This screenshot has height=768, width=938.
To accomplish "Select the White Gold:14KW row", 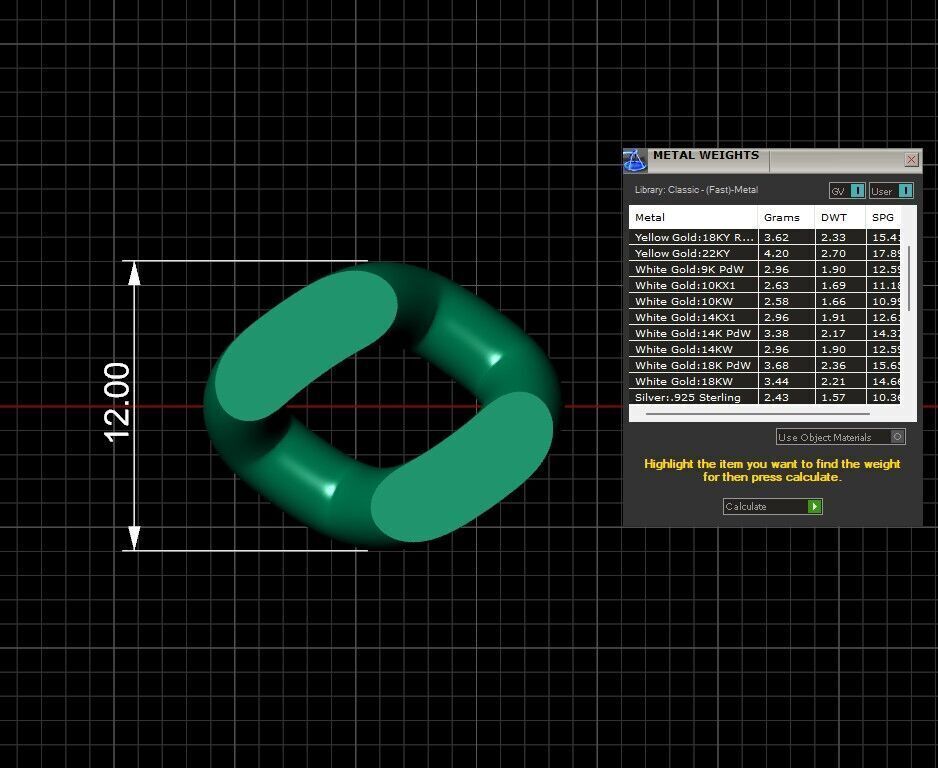I will (x=765, y=349).
